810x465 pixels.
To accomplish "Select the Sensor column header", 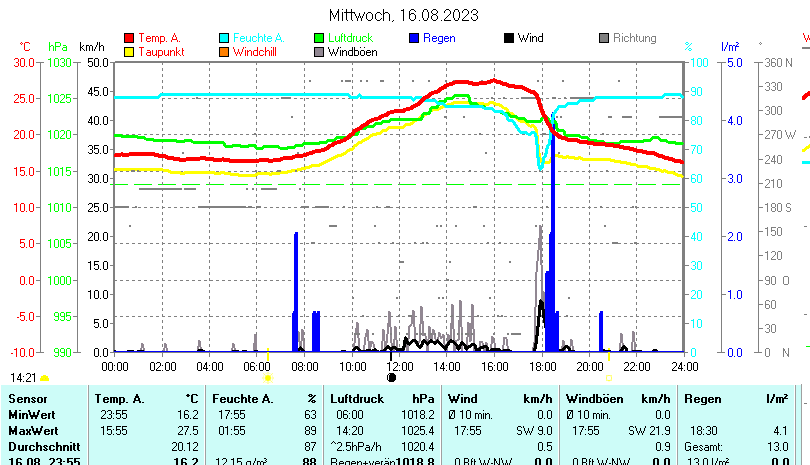I will tap(27, 398).
